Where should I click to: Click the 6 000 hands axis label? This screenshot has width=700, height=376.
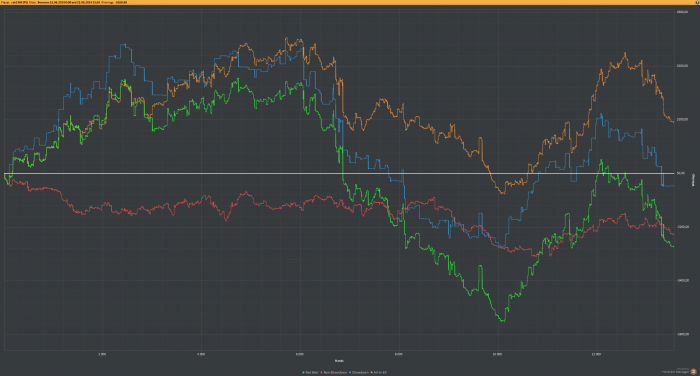click(300, 354)
